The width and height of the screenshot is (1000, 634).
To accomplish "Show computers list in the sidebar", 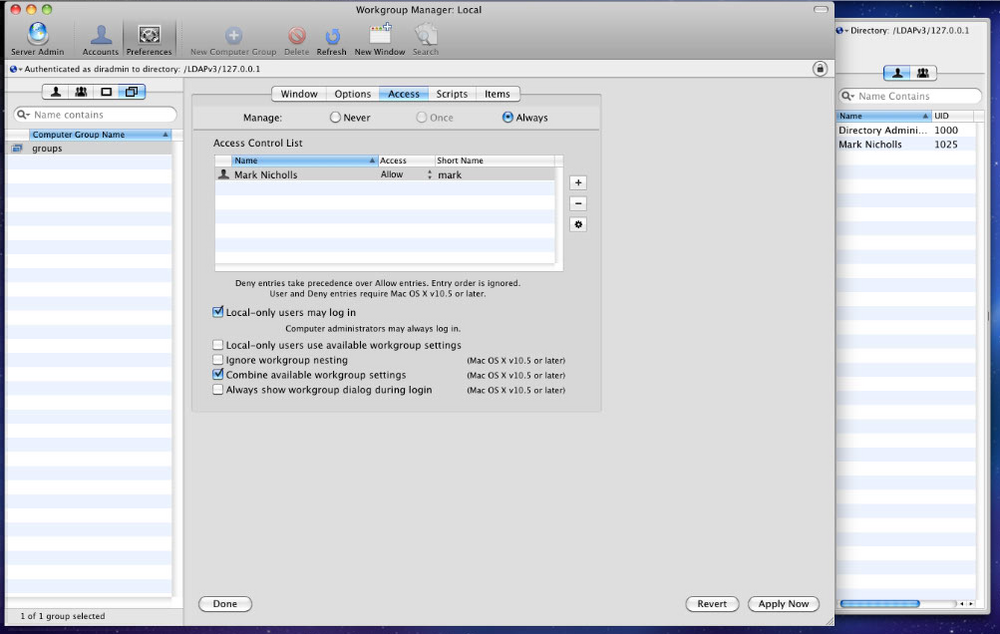I will click(x=106, y=92).
